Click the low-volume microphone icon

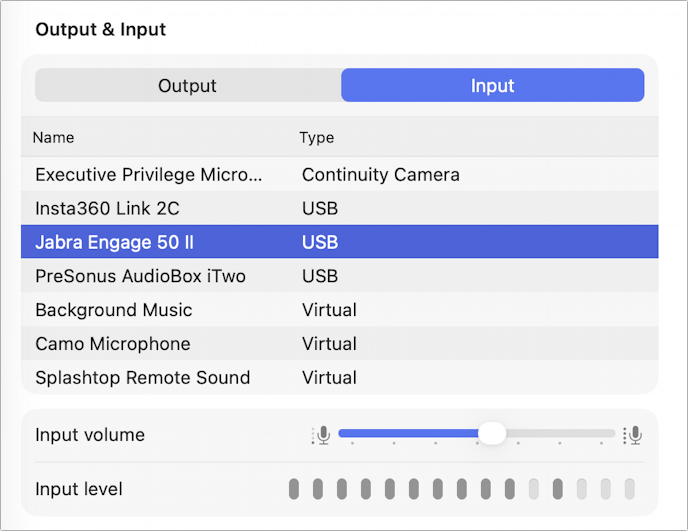point(321,435)
